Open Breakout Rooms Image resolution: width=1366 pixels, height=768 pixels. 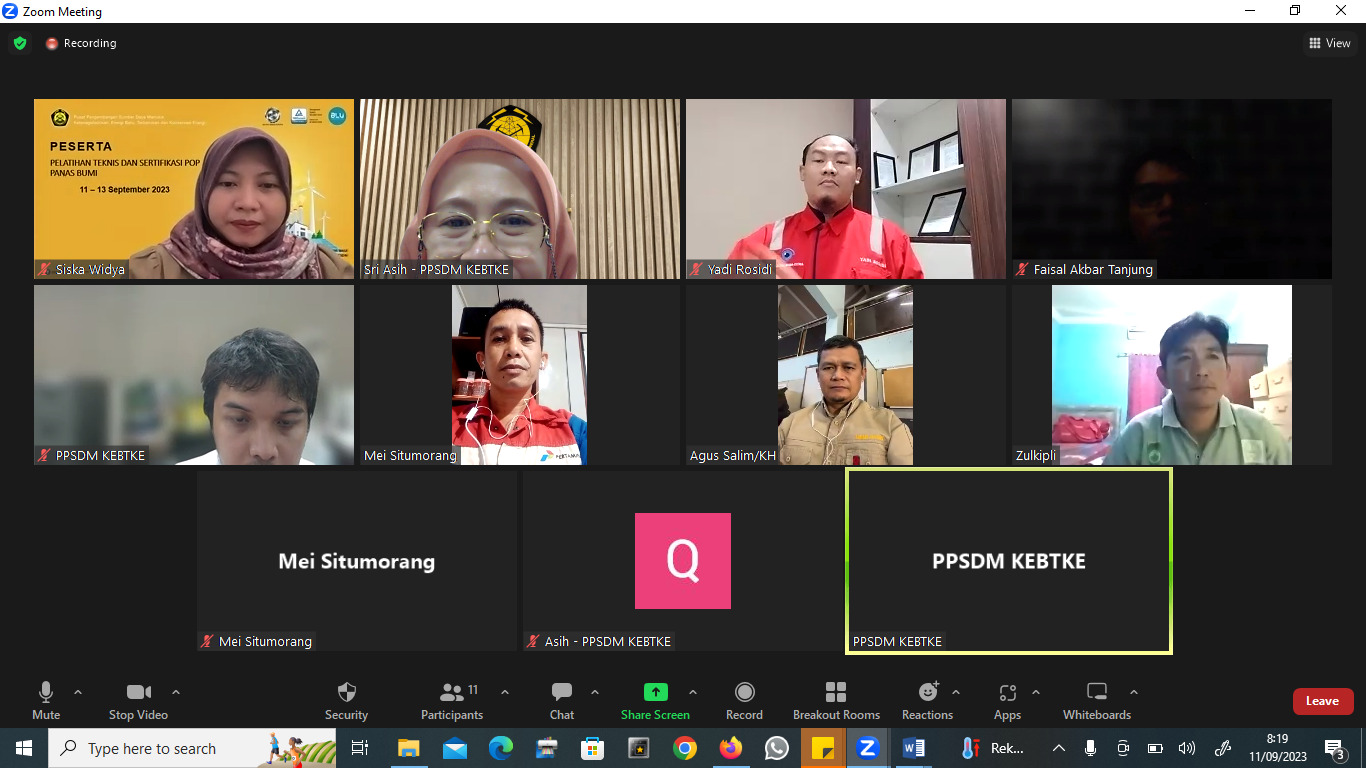click(836, 700)
